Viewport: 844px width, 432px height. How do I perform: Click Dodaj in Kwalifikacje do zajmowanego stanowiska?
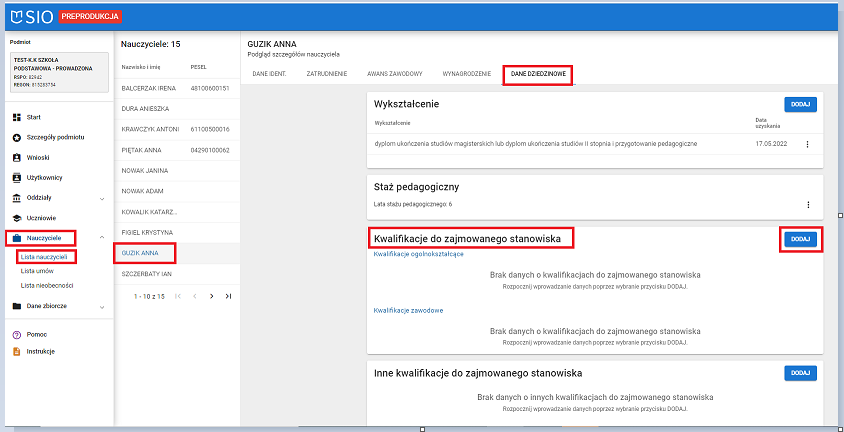coord(800,239)
